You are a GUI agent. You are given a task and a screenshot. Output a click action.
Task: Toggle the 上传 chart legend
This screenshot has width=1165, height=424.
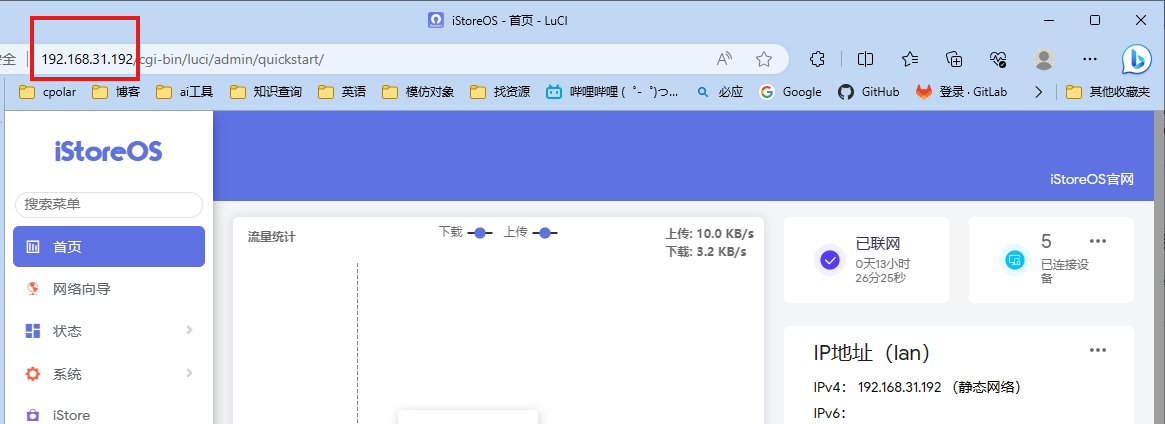click(530, 232)
